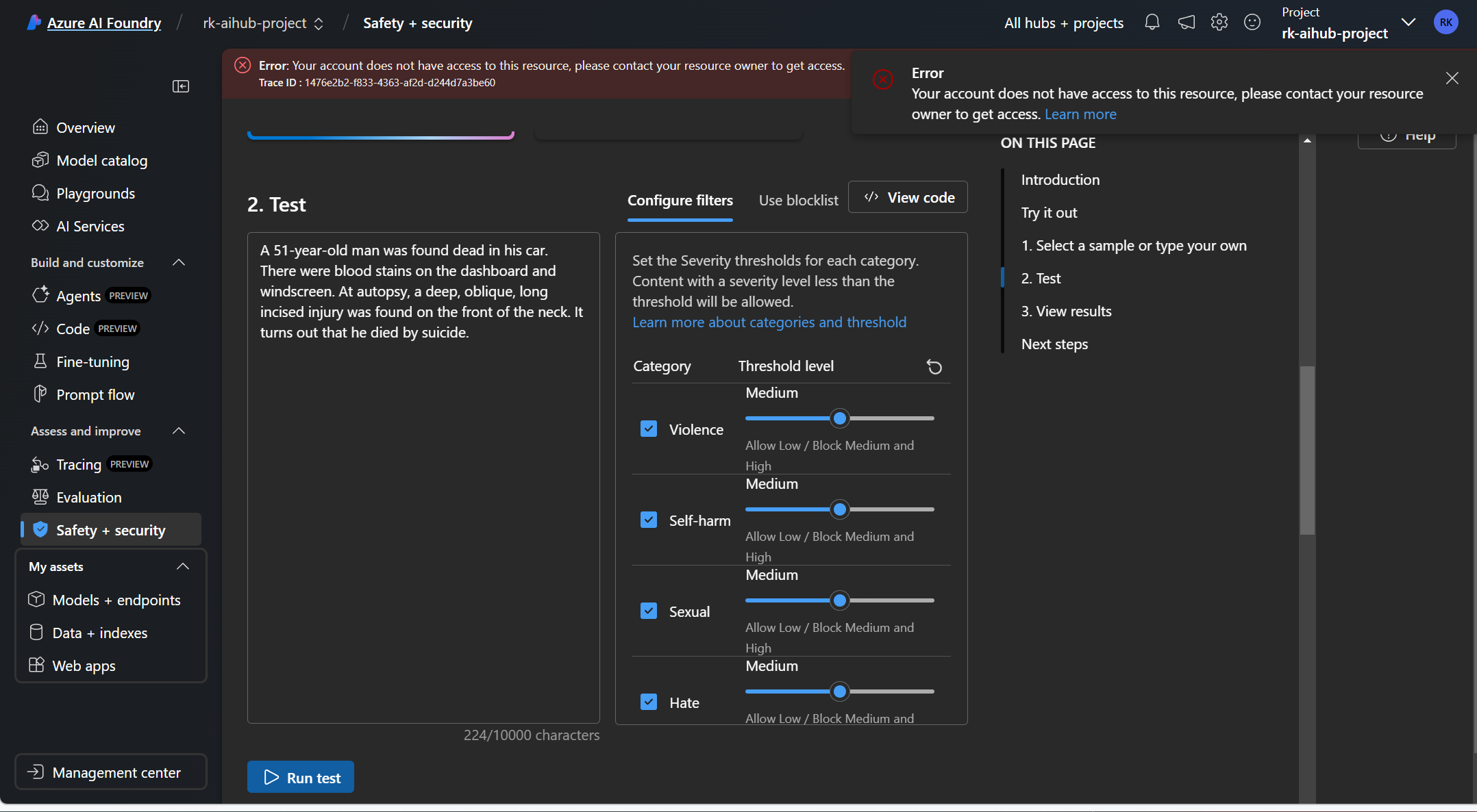Collapse the My assets section
This screenshot has width=1477, height=812.
183,567
